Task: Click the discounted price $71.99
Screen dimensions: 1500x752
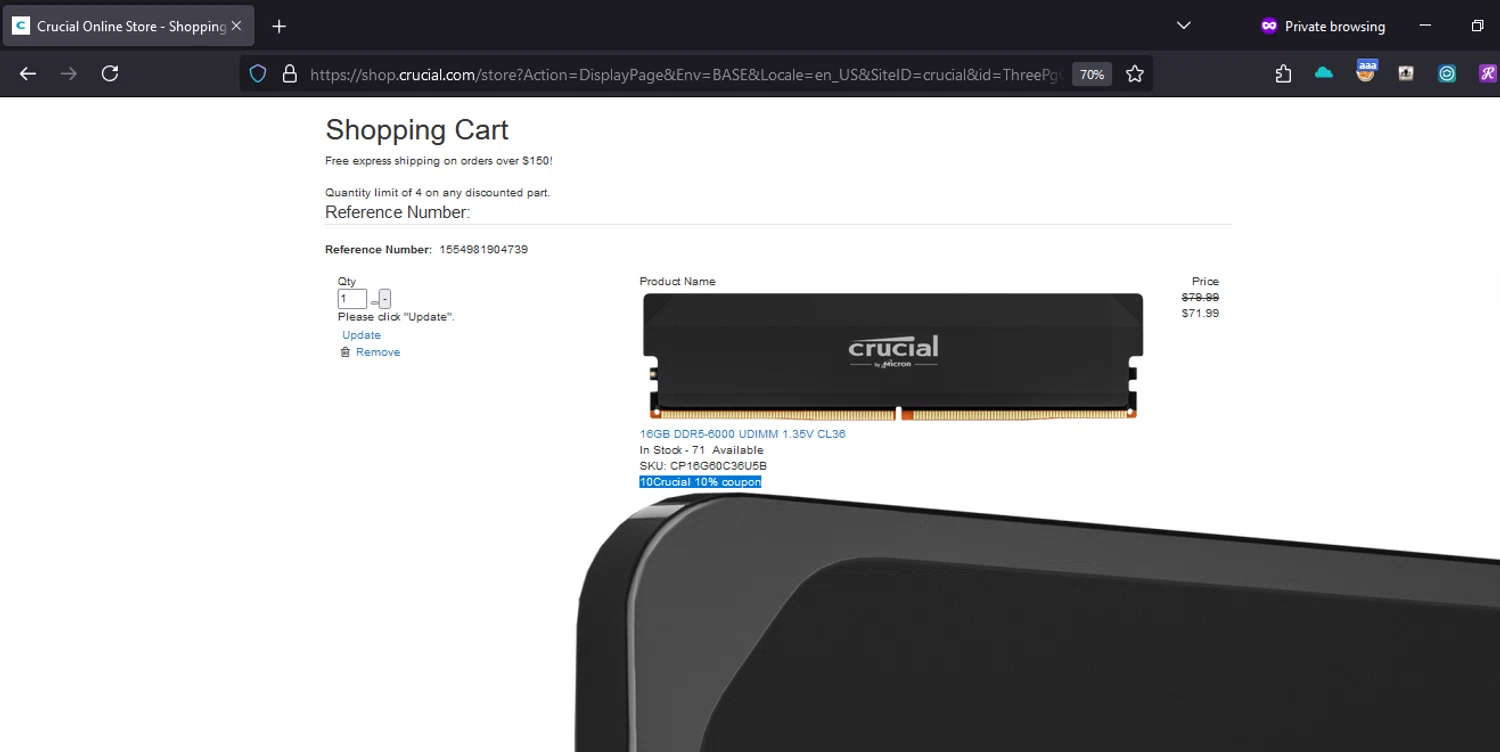Action: (1200, 313)
